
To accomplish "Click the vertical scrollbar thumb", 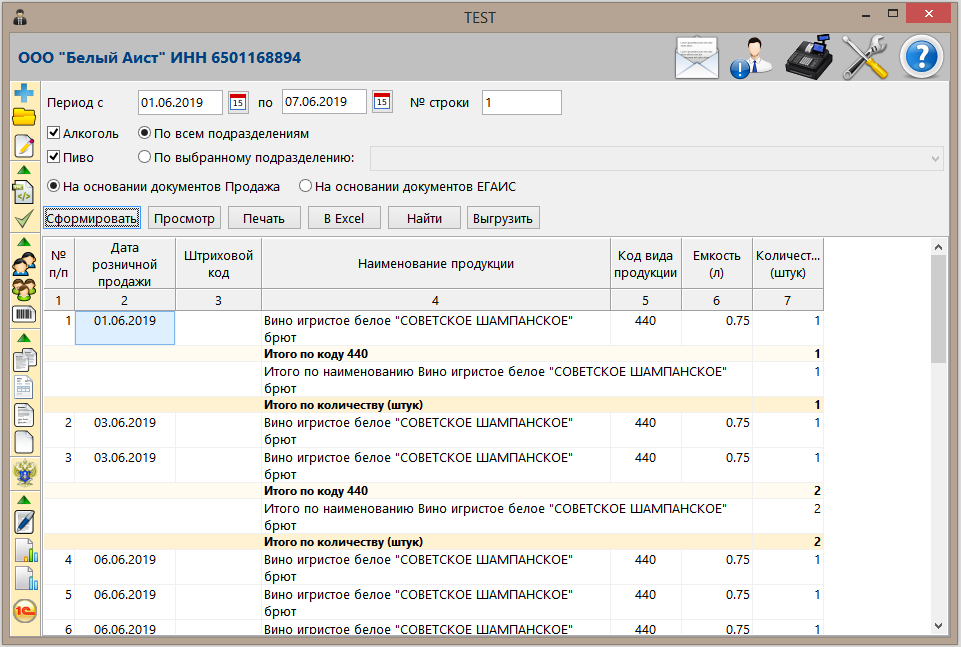I will (x=938, y=309).
